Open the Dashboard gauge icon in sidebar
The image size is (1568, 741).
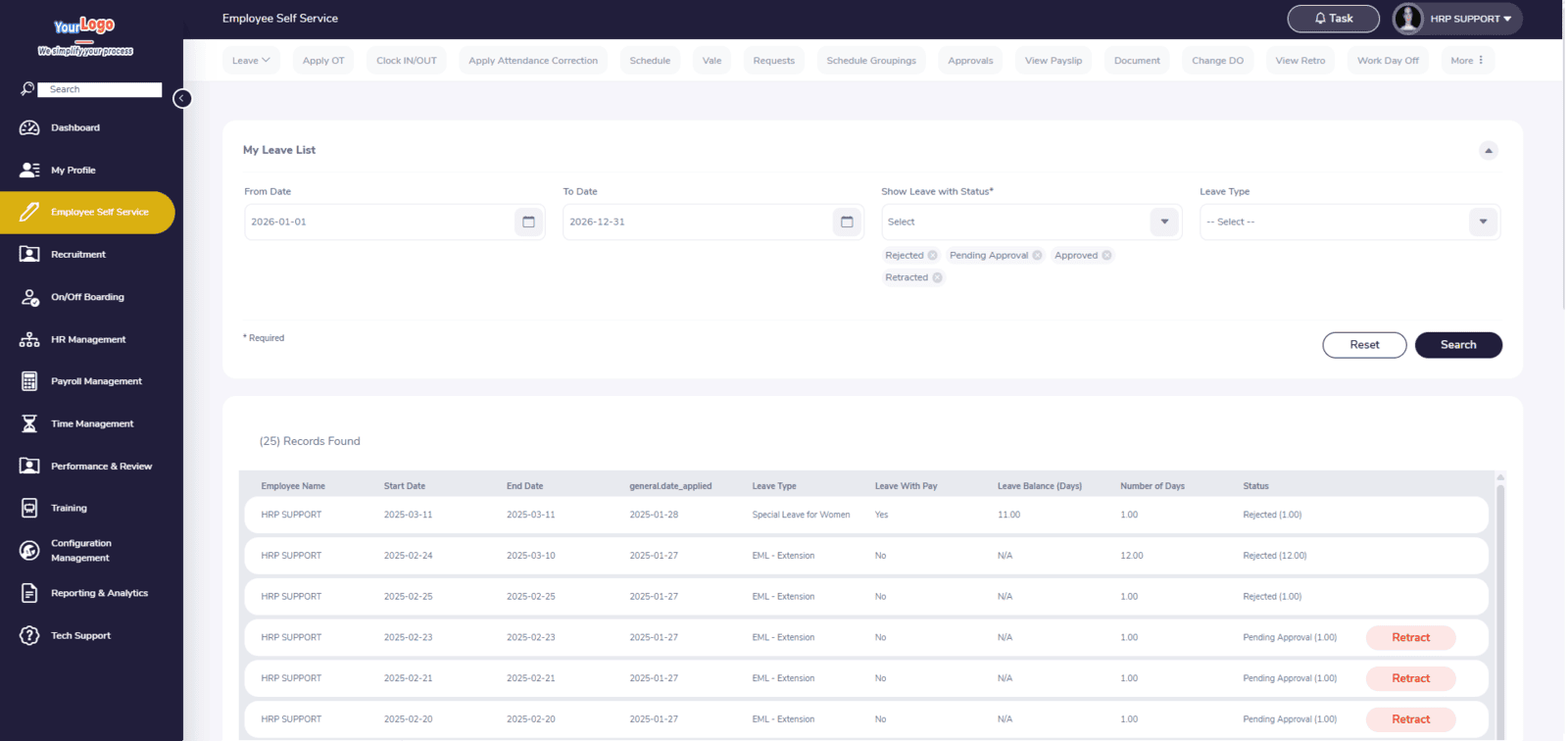(29, 127)
